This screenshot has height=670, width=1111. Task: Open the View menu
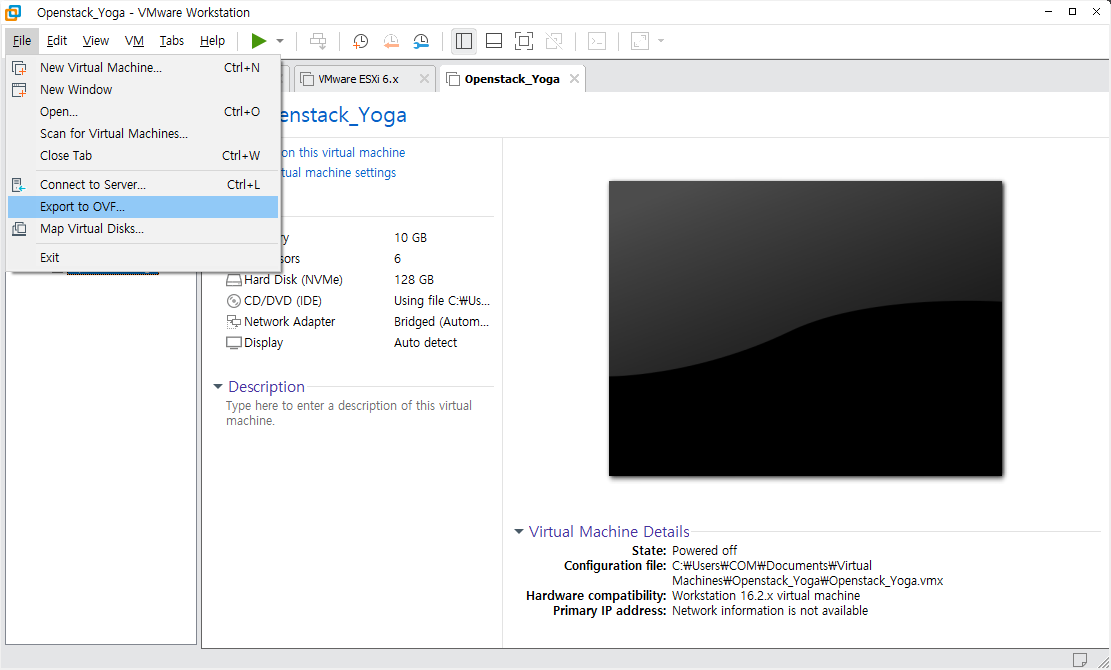pyautogui.click(x=96, y=41)
